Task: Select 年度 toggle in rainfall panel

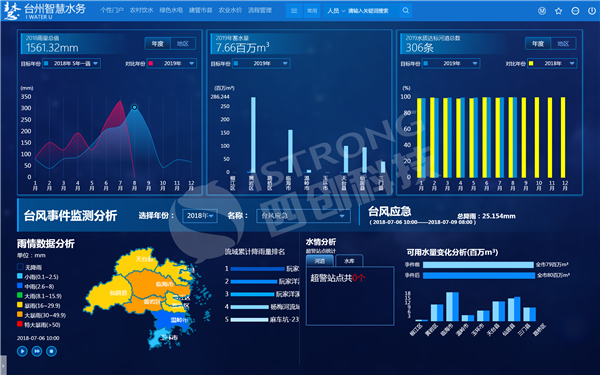Action: point(158,44)
